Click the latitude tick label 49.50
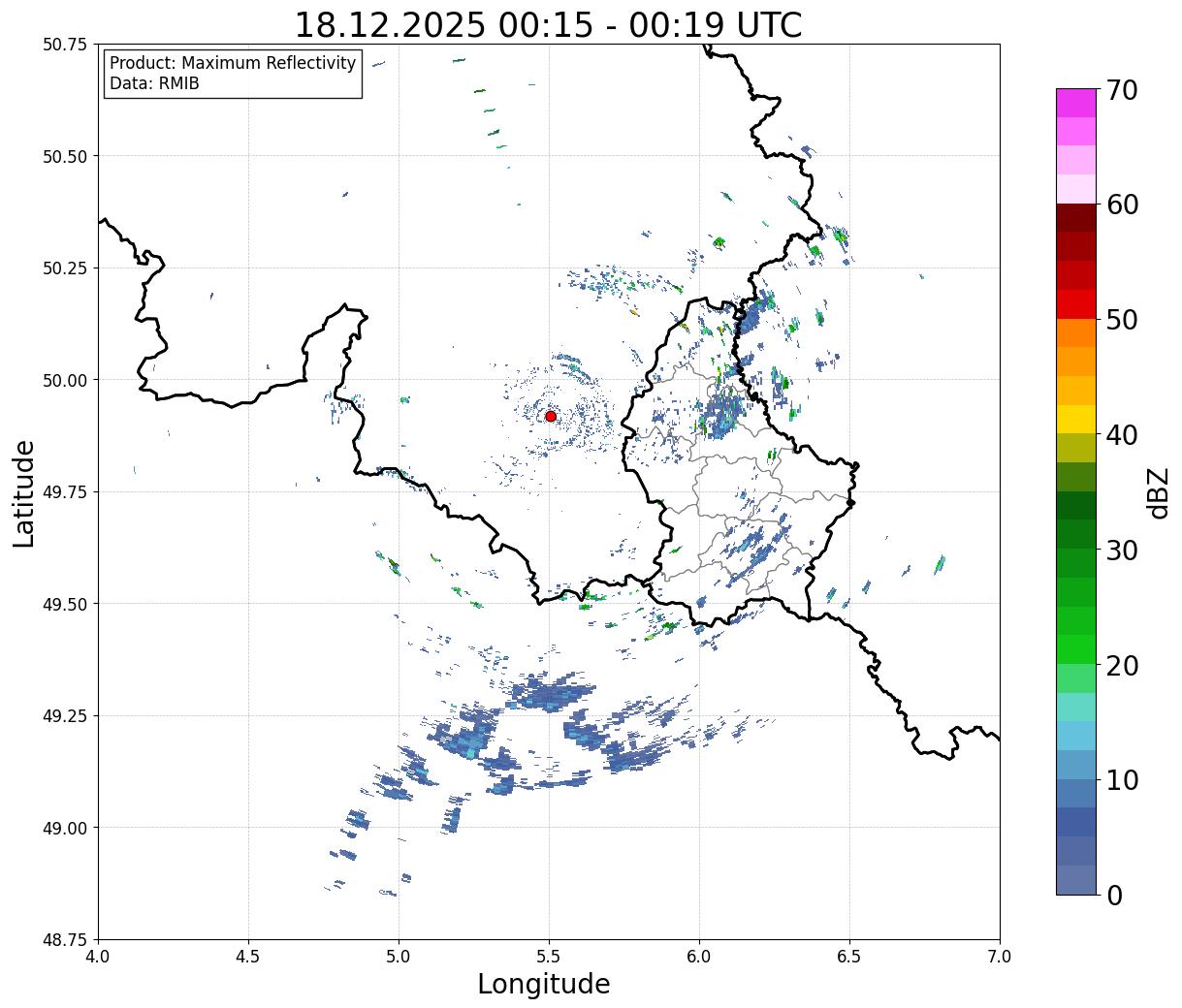 [x=65, y=604]
